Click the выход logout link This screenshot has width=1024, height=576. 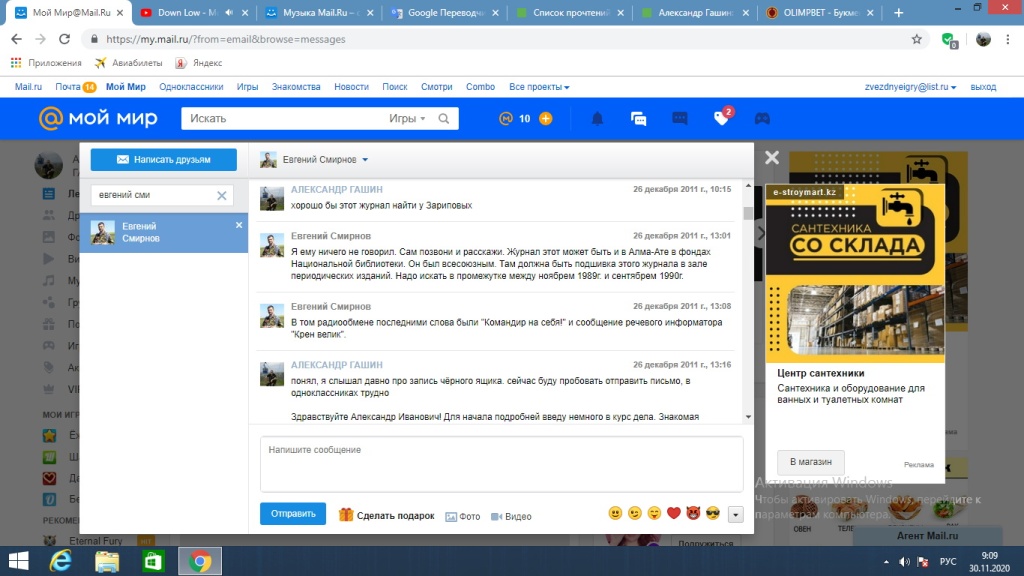pyautogui.click(x=983, y=87)
